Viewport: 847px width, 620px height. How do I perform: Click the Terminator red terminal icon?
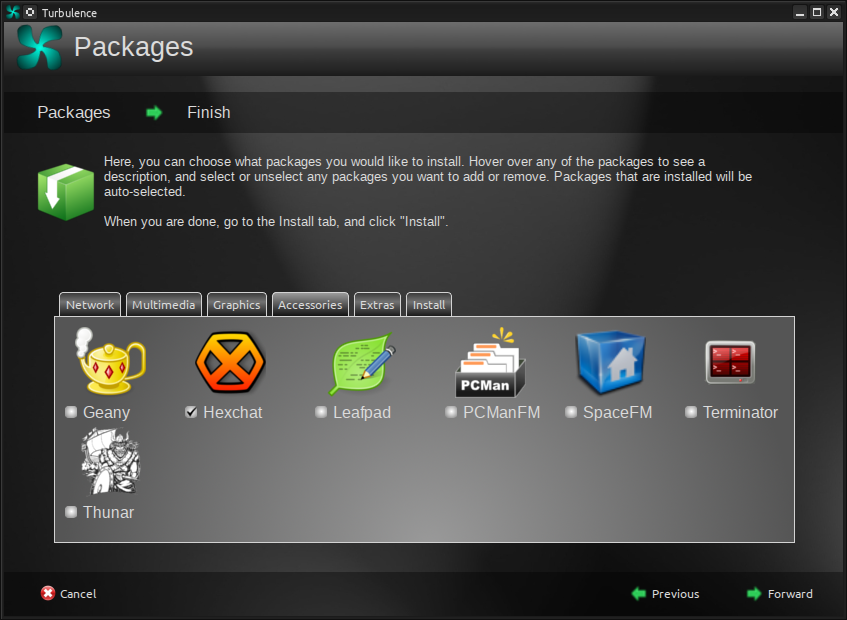click(x=730, y=362)
